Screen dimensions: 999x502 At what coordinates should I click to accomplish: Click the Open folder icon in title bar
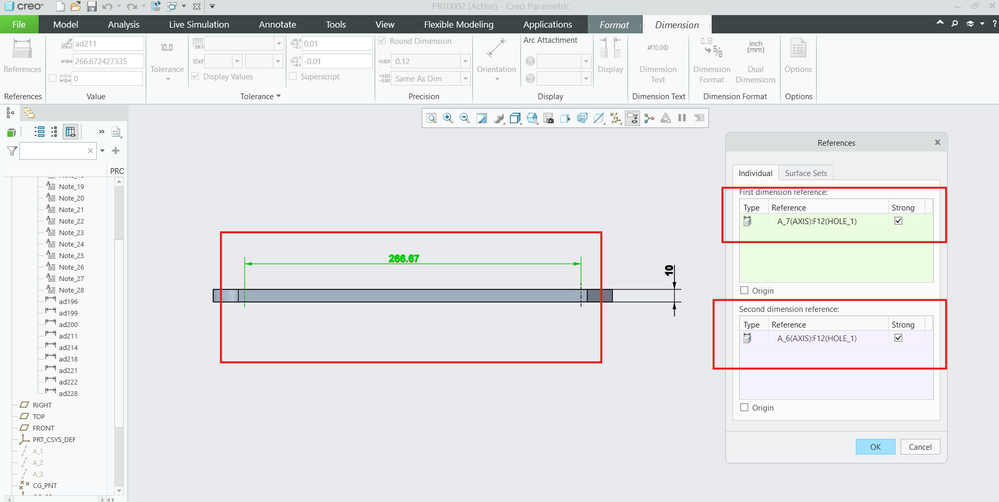(x=77, y=7)
